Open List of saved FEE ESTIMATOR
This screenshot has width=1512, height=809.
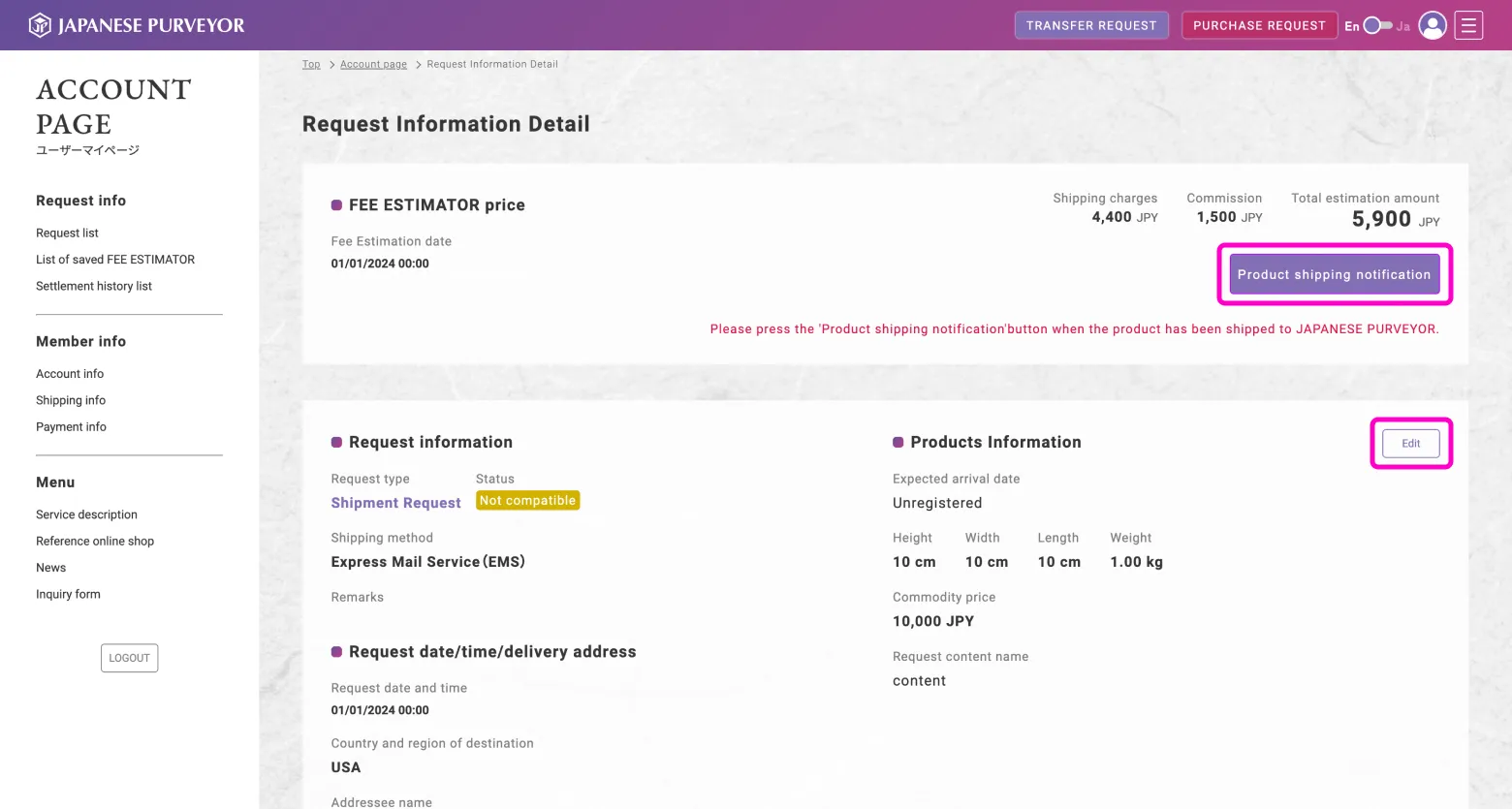click(115, 260)
